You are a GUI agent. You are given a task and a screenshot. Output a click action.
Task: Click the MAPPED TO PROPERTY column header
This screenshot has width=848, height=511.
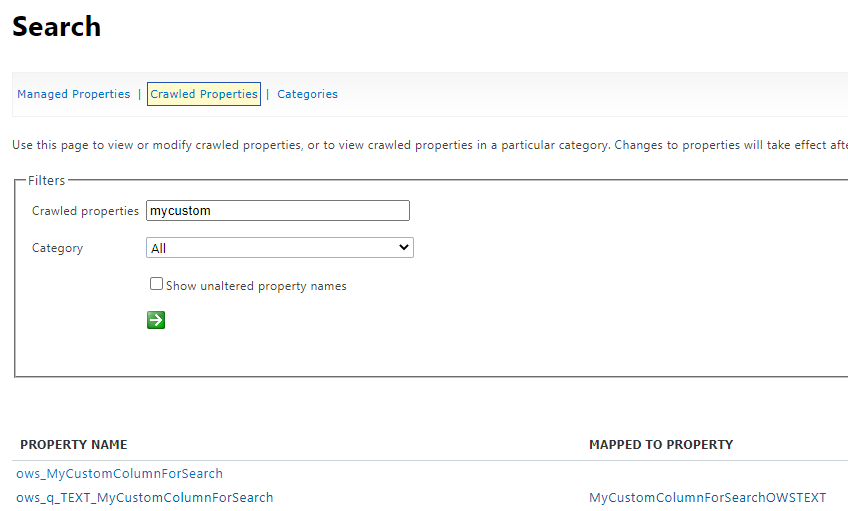tap(661, 444)
